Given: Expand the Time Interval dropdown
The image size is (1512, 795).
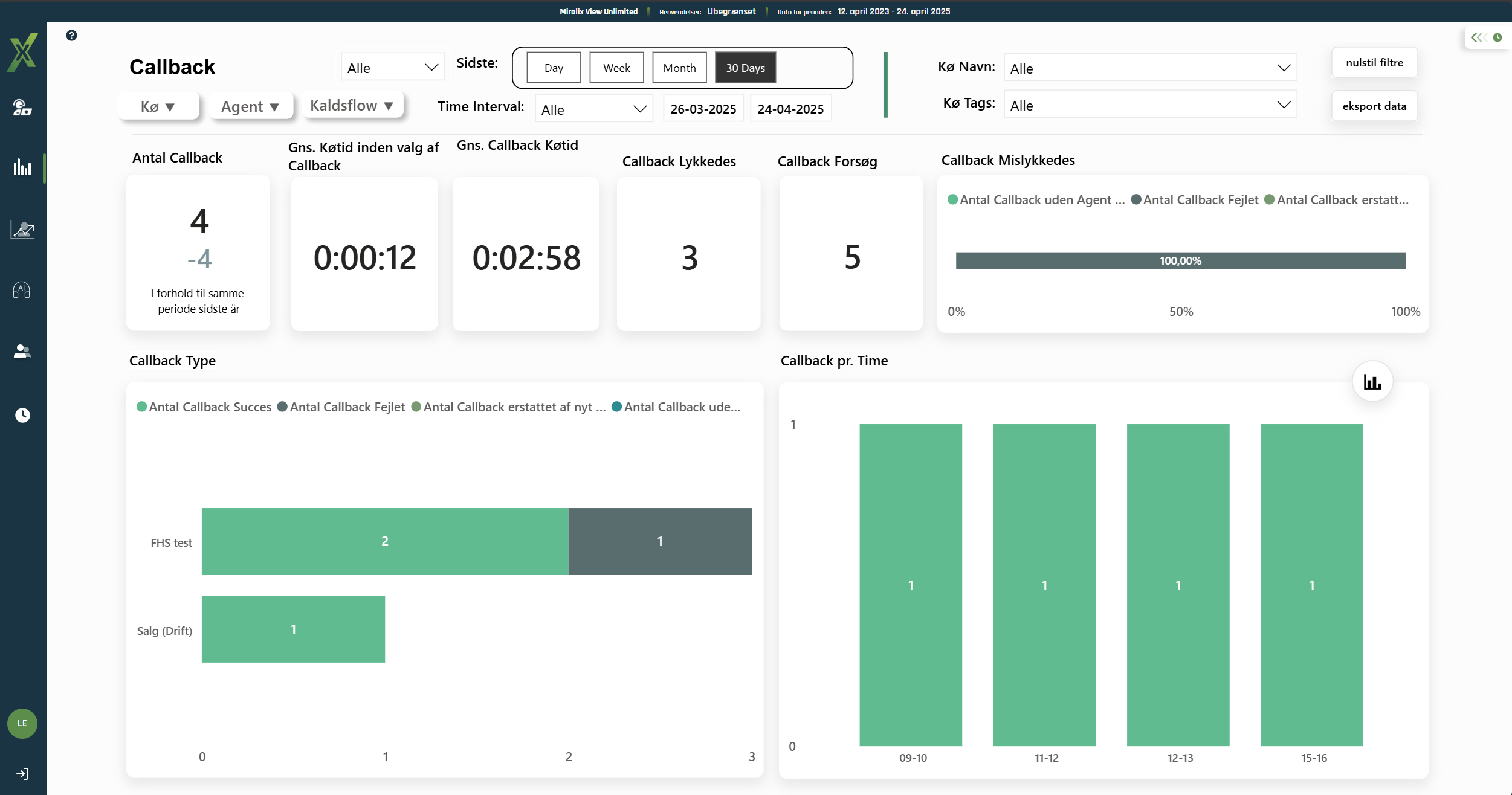Looking at the screenshot, I should click(x=593, y=109).
